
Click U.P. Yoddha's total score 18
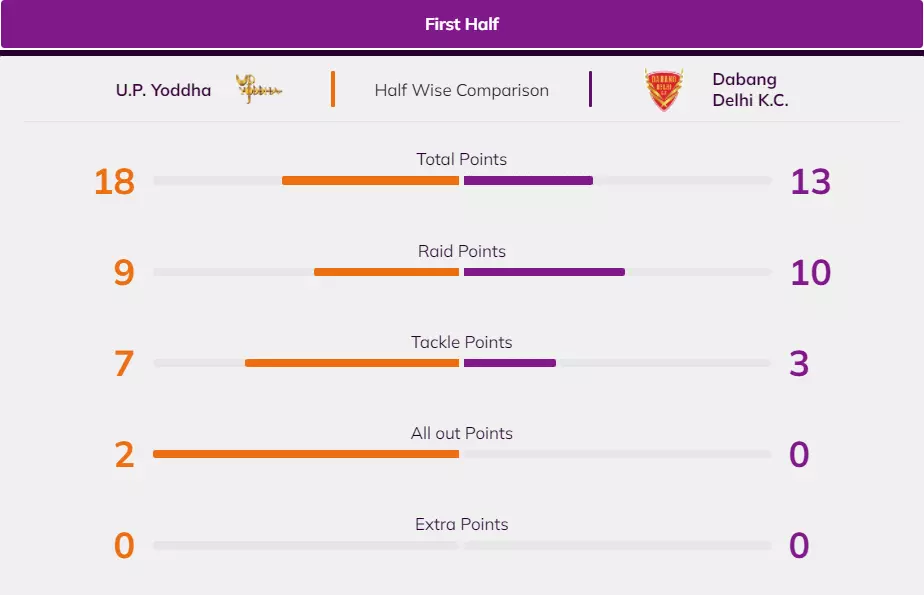(114, 182)
